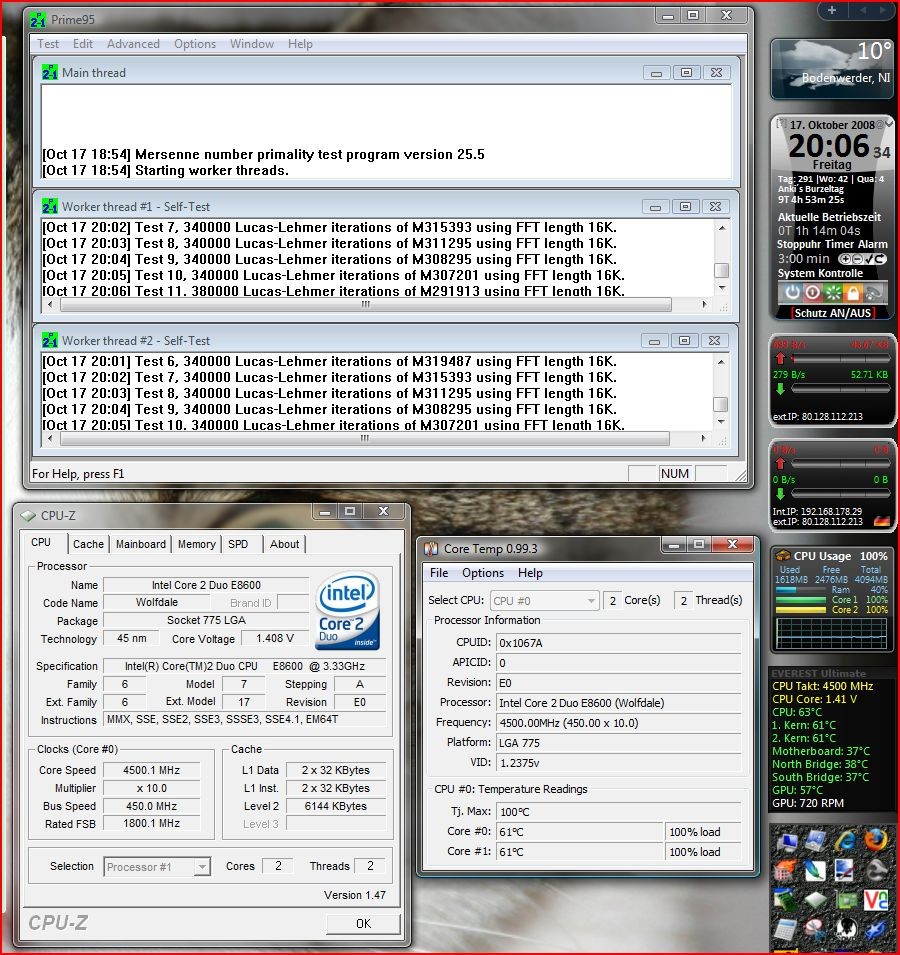Open the Test menu in Prime95
Screen dimensions: 900x955
[48, 44]
